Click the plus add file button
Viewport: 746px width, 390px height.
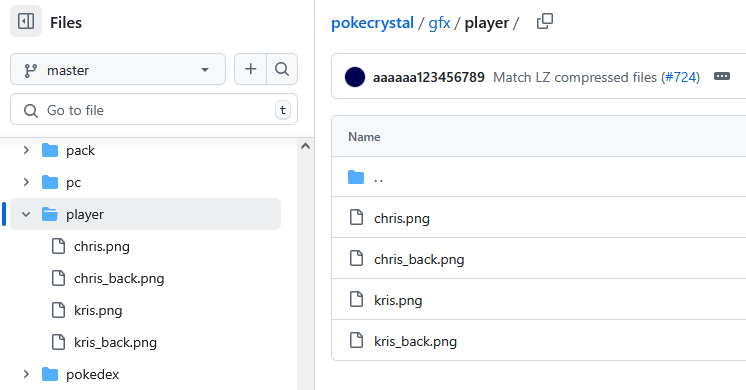pos(250,69)
